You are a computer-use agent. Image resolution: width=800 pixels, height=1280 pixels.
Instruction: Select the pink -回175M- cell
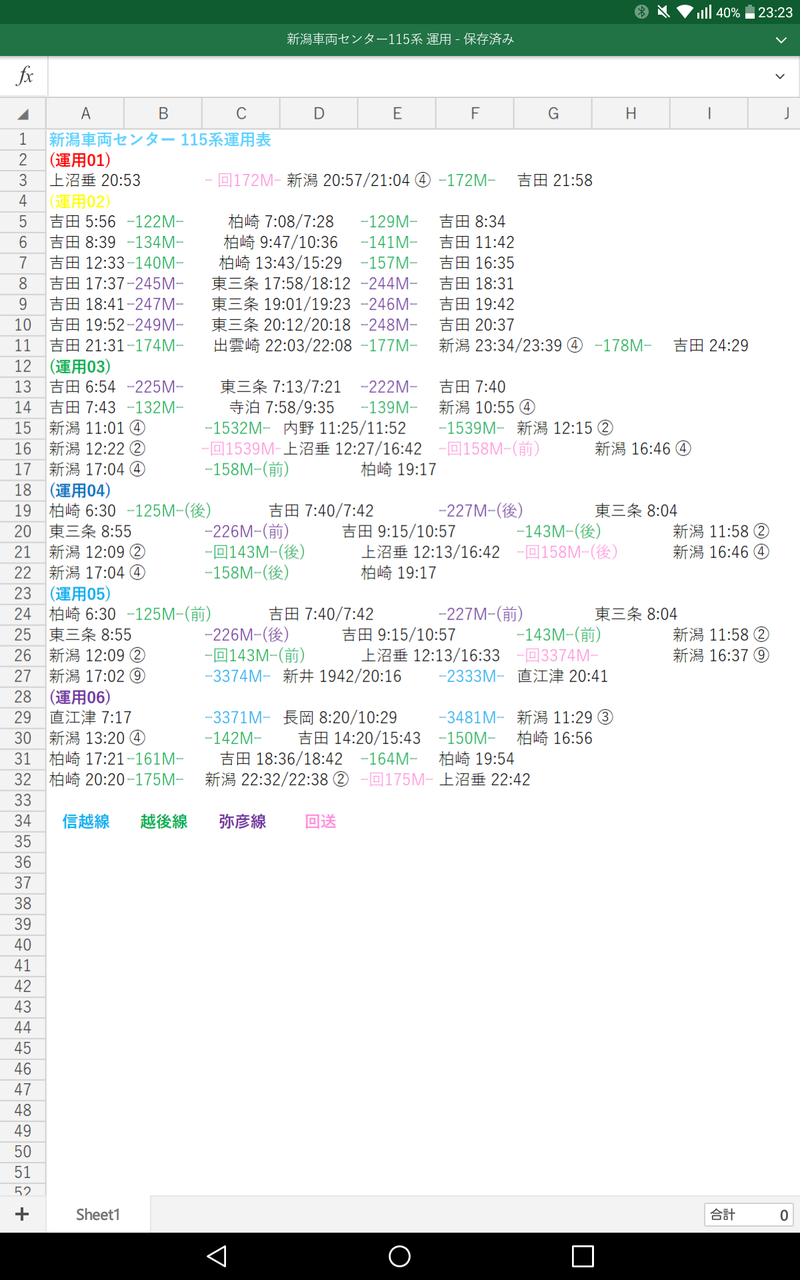pos(397,780)
